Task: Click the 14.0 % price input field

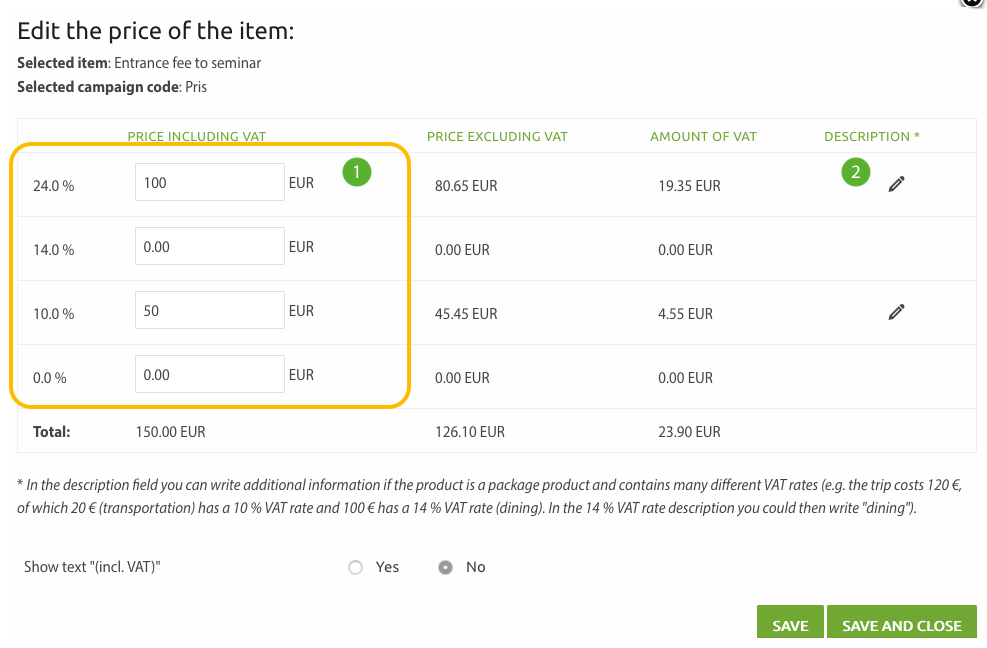Action: pos(209,246)
